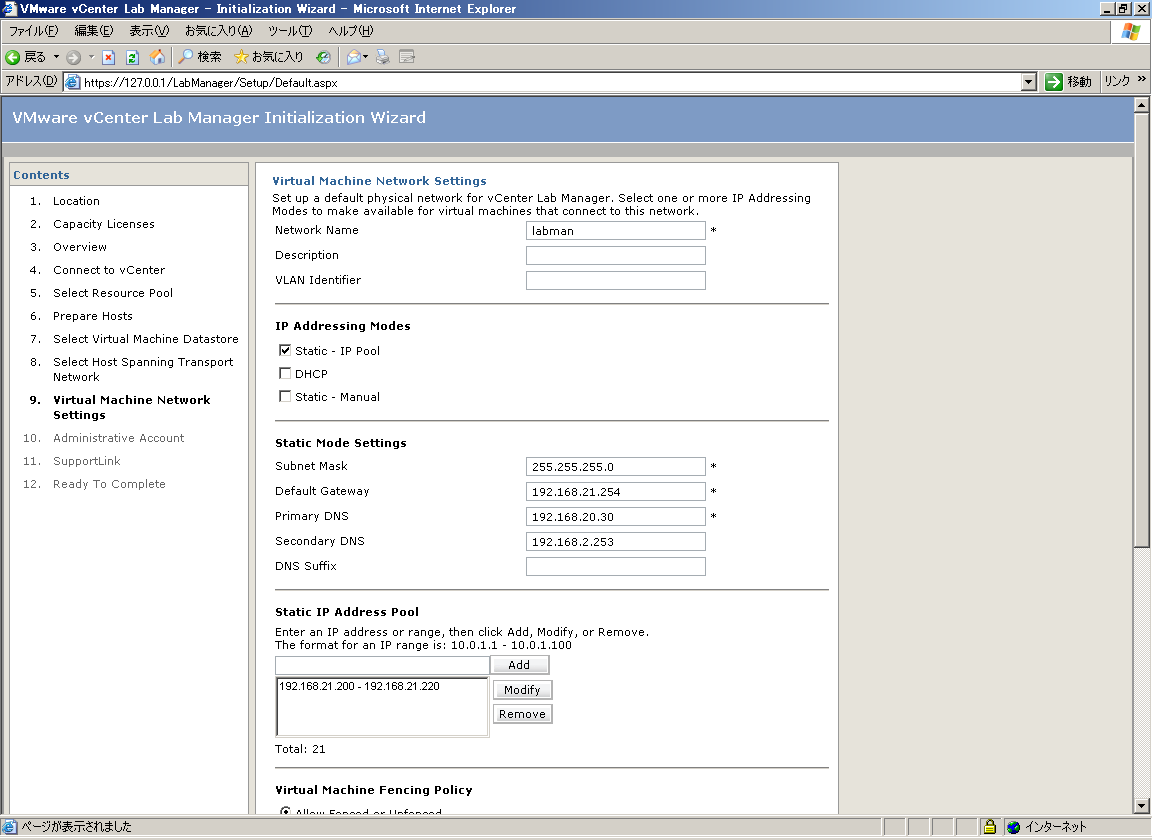1152x840 pixels.
Task: Click the Primary DNS field
Action: (616, 517)
